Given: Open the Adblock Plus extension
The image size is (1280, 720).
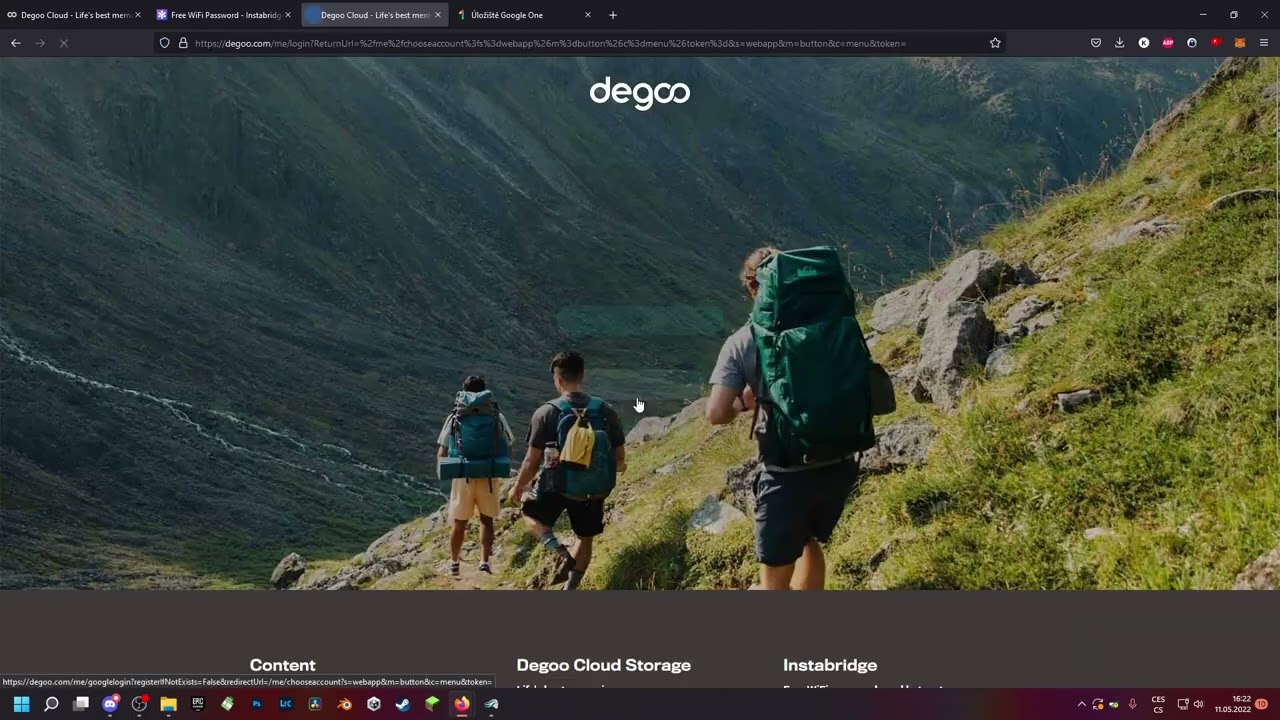Looking at the screenshot, I should coord(1168,43).
